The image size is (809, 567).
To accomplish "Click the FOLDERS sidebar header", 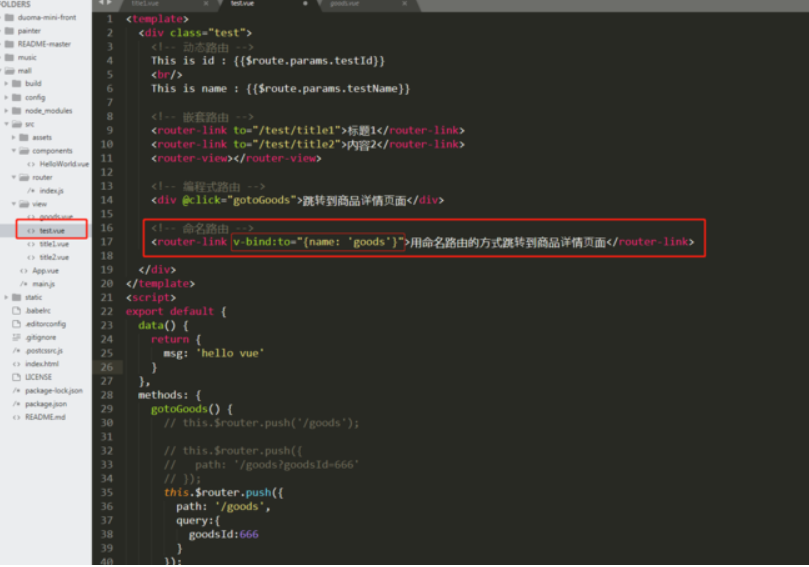I will [x=15, y=4].
